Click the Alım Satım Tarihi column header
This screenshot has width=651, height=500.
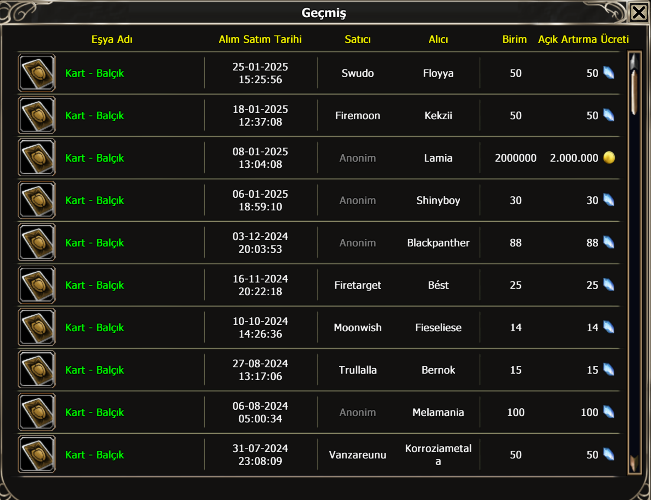[x=260, y=39]
